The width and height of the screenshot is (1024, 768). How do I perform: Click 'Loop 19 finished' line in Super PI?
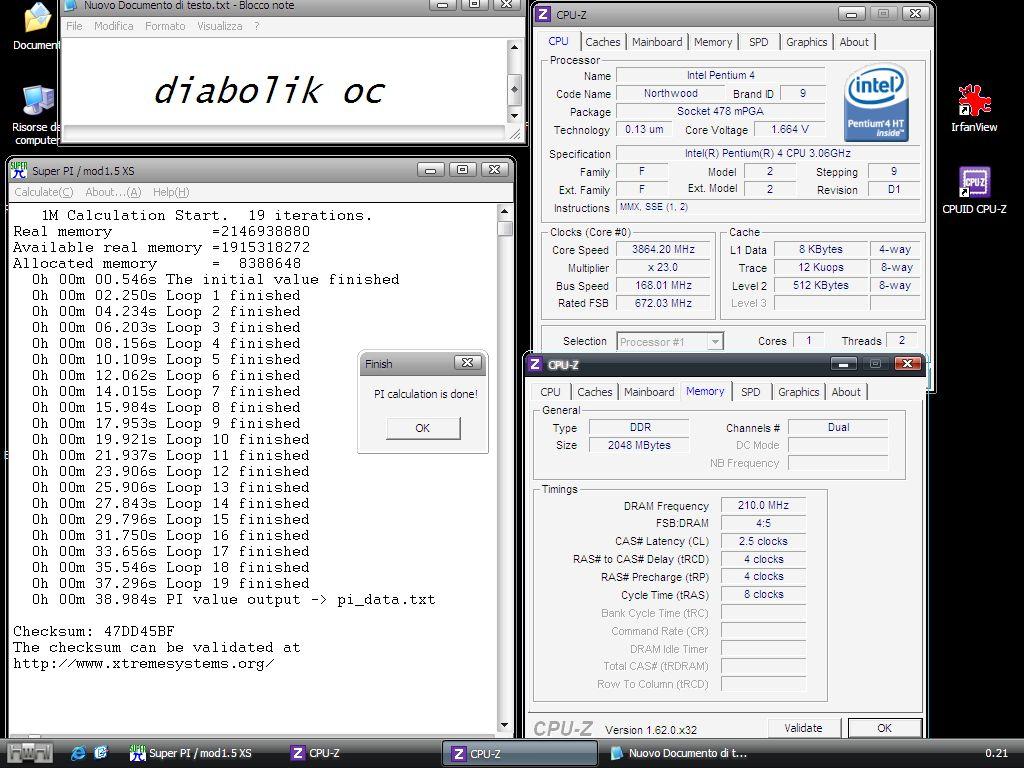pyautogui.click(x=170, y=583)
